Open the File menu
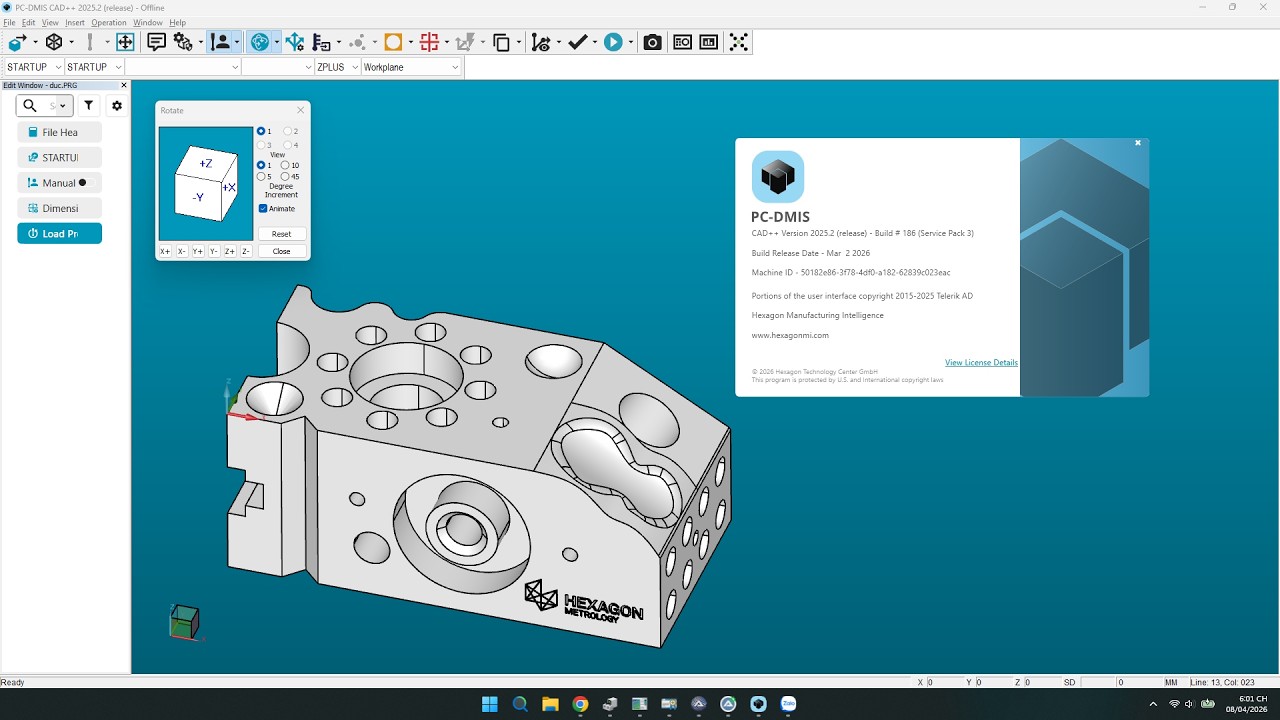 coord(9,22)
